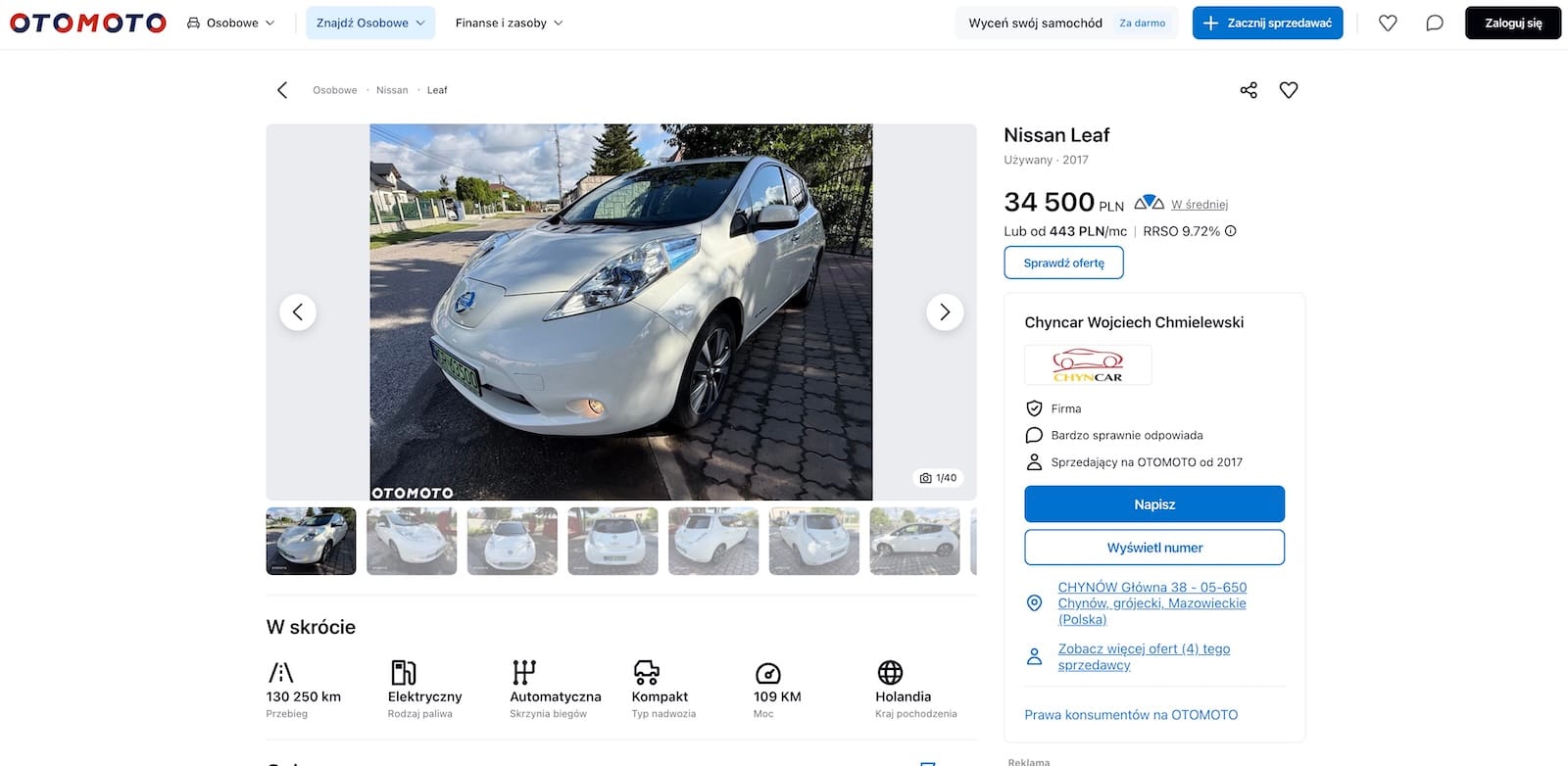
Task: Click the gearbox icon
Action: click(524, 672)
